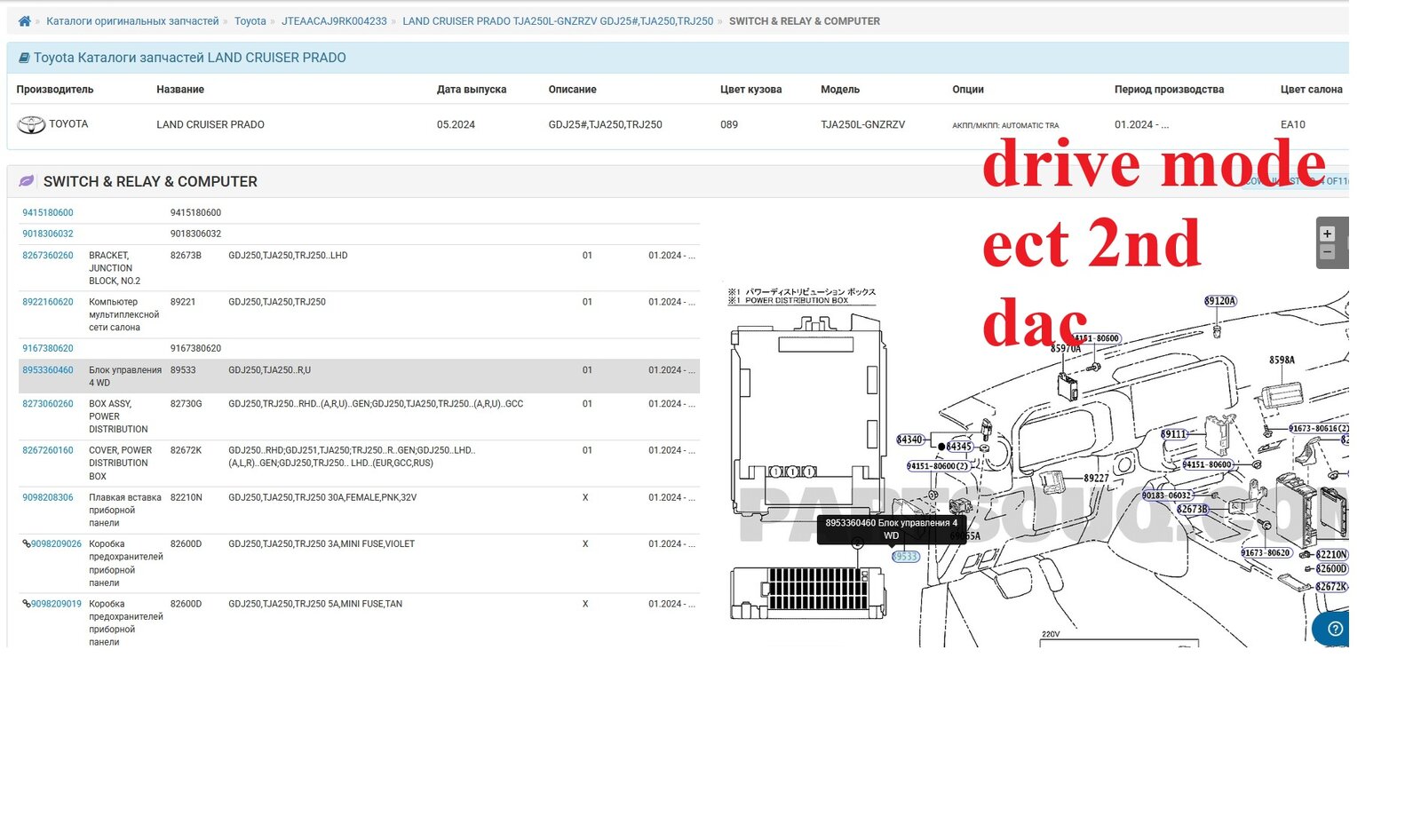
Task: Open part number 8267360260 link
Action: point(48,256)
